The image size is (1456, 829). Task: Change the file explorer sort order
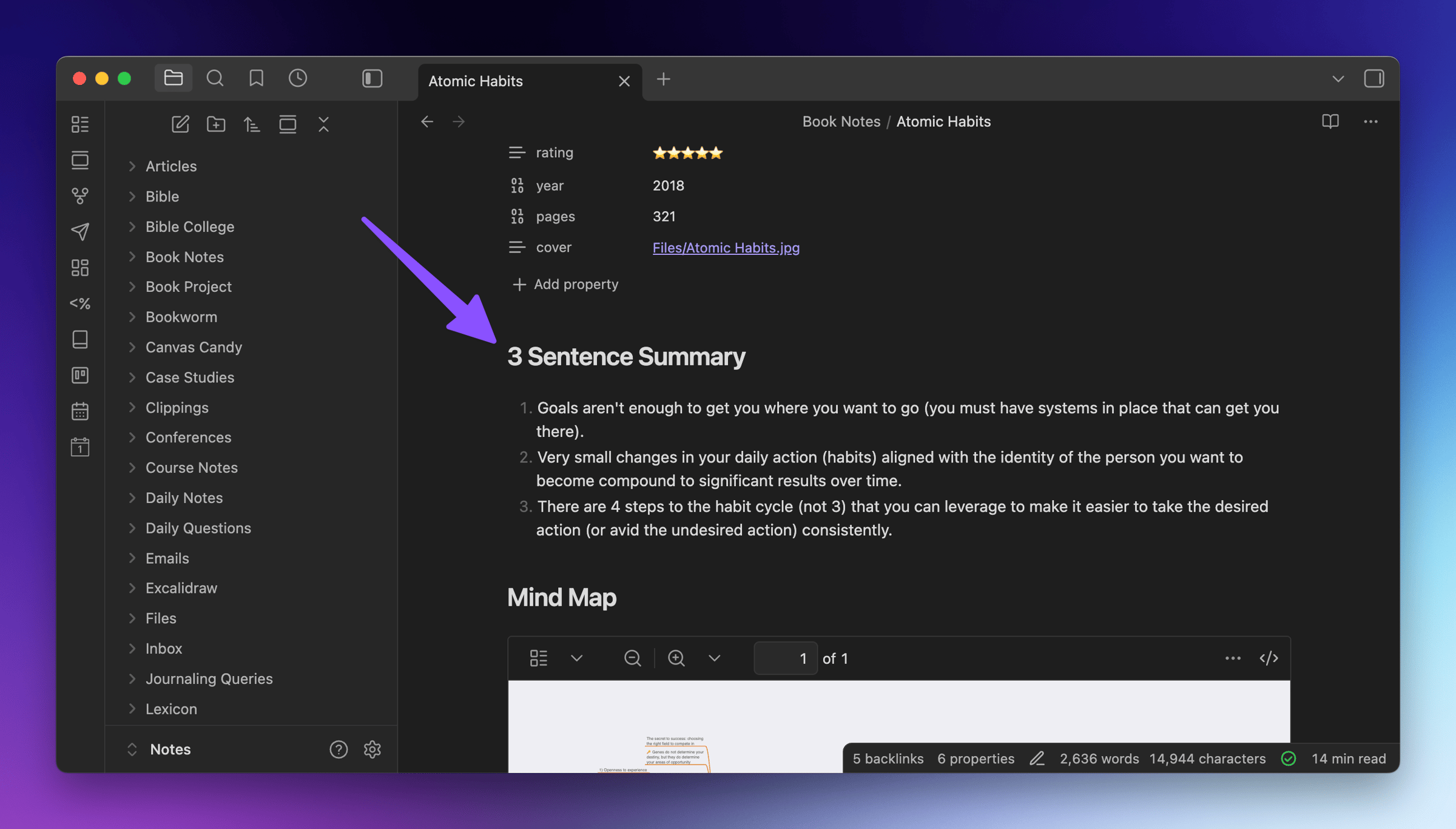[252, 124]
